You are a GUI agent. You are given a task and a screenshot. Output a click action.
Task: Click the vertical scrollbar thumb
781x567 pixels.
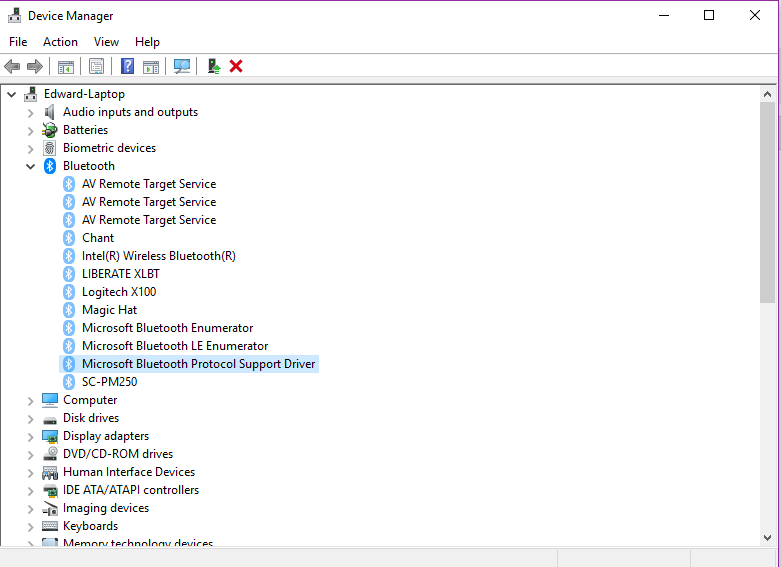click(x=767, y=202)
